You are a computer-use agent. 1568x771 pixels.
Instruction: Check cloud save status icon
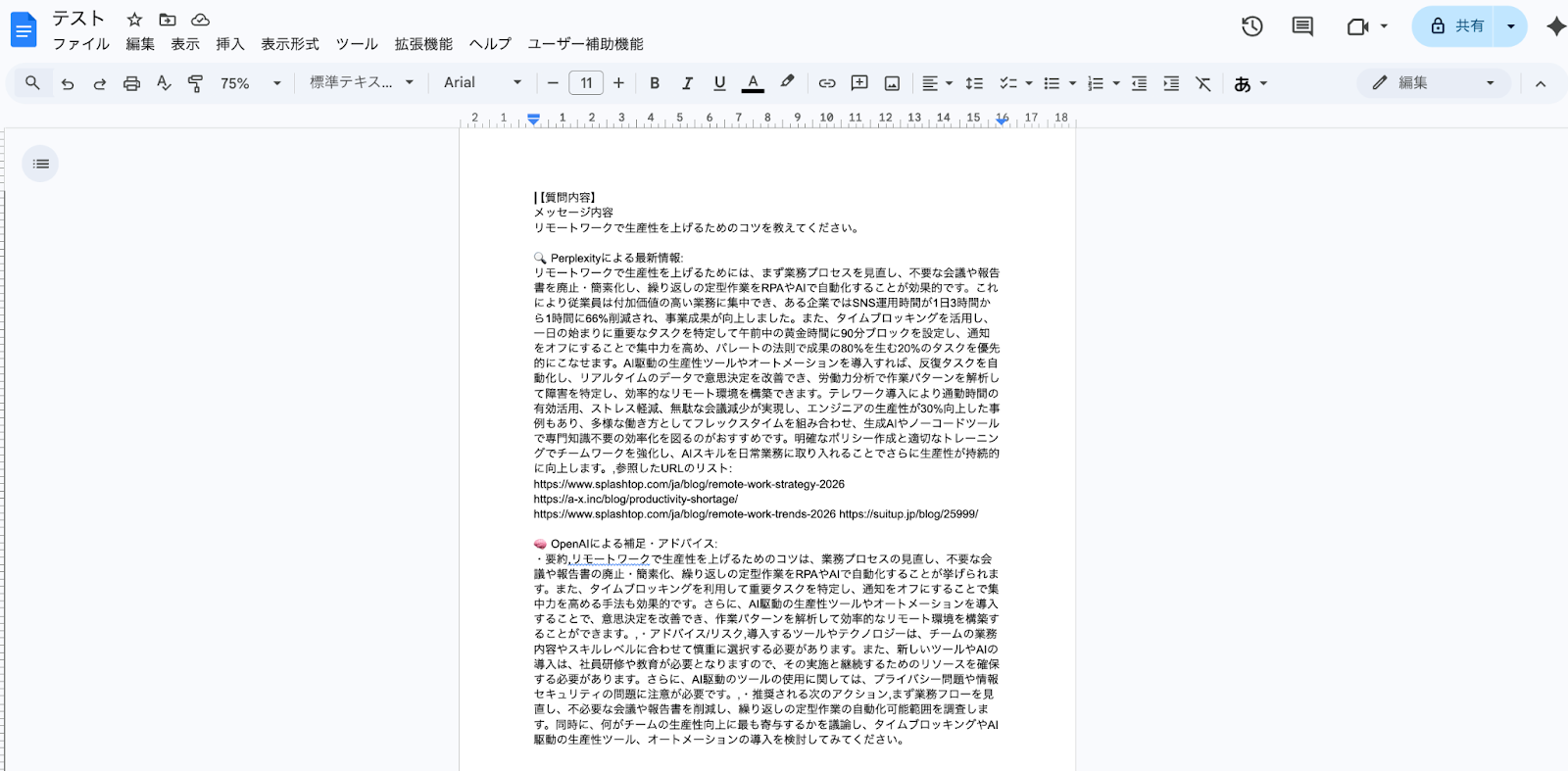click(200, 20)
